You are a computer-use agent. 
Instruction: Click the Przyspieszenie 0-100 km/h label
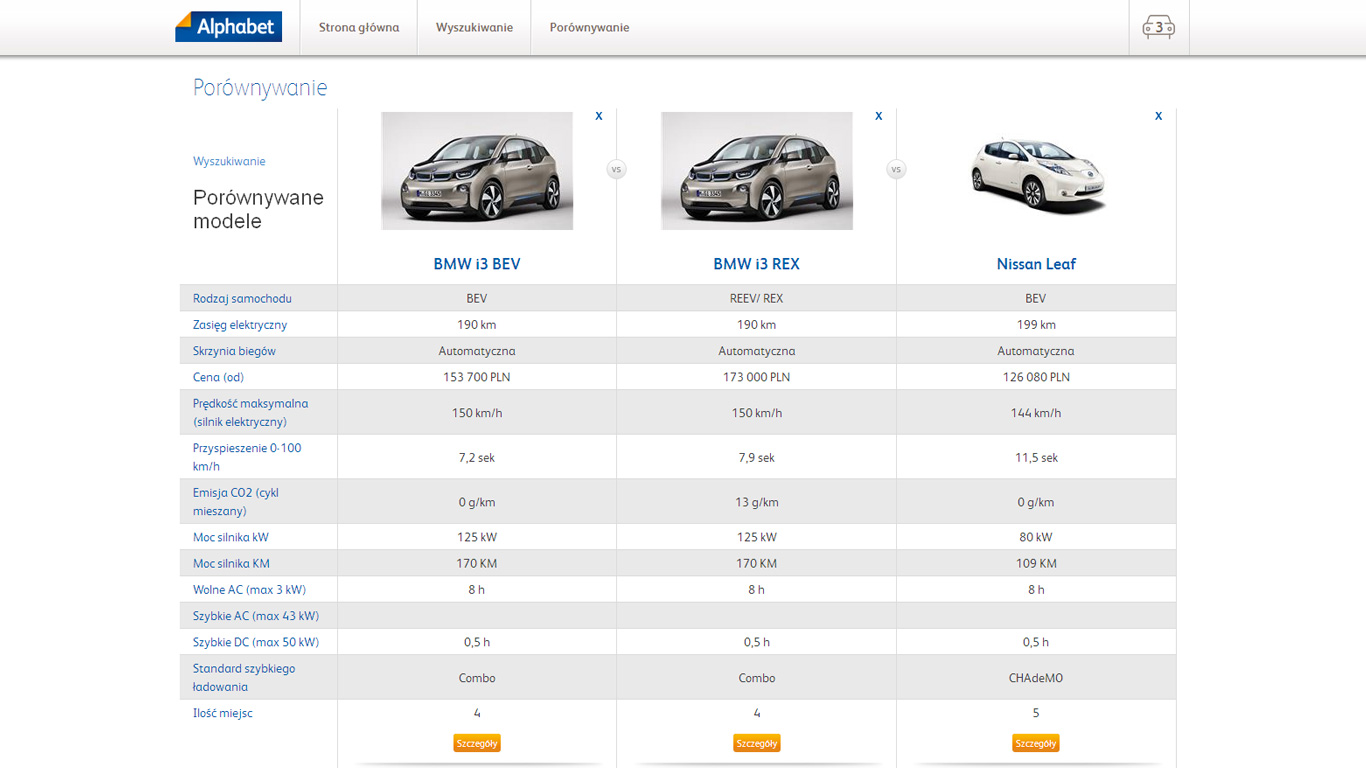point(247,457)
